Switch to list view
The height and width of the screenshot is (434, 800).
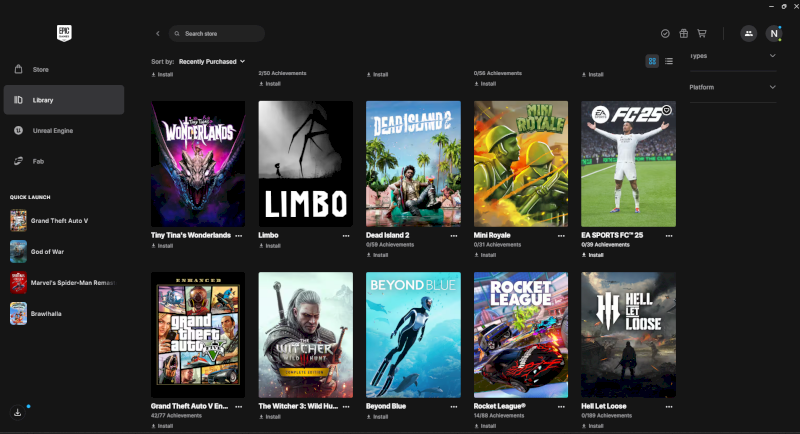pos(668,61)
